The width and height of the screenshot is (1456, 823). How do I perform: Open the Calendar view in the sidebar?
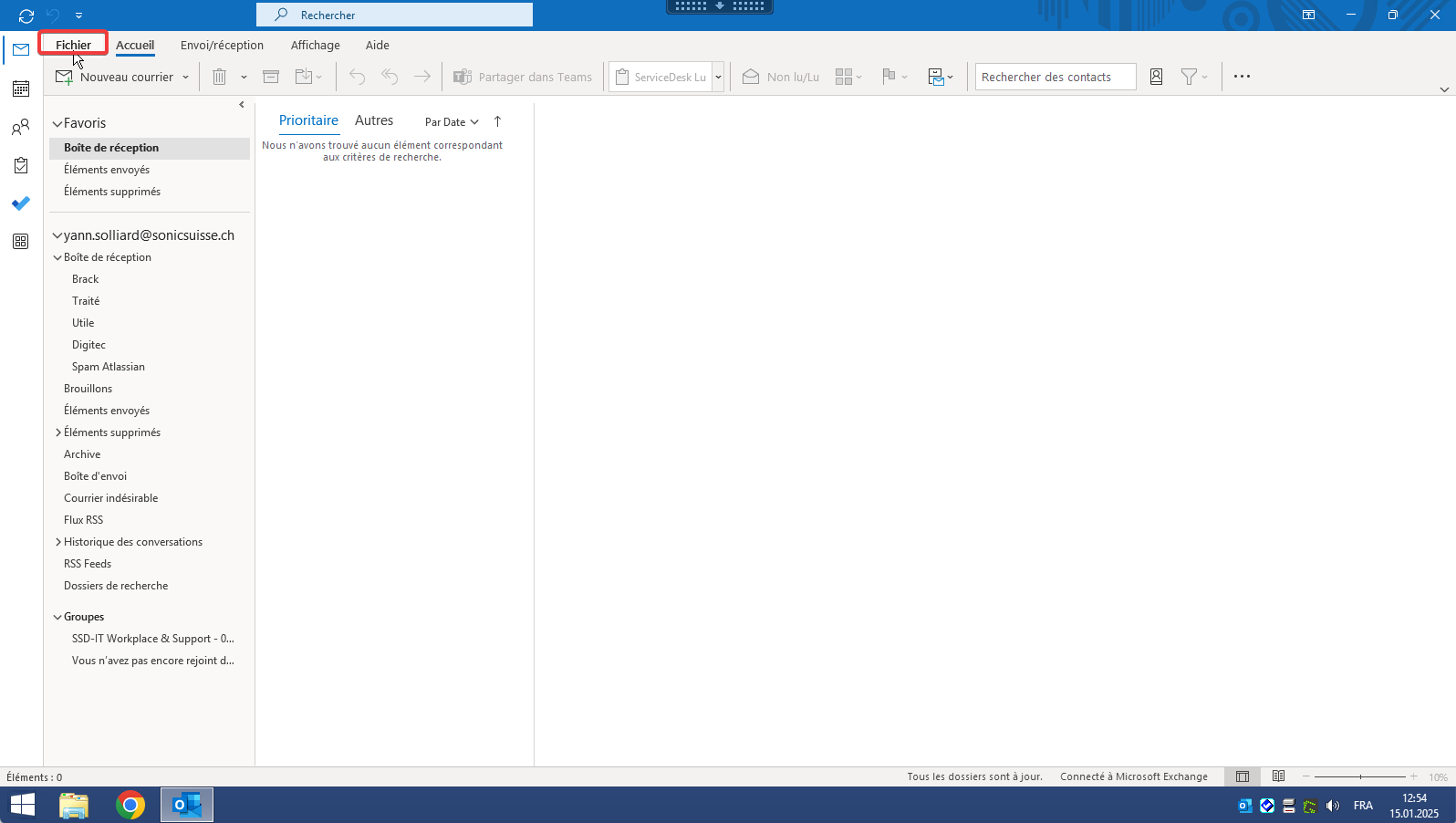(x=21, y=89)
